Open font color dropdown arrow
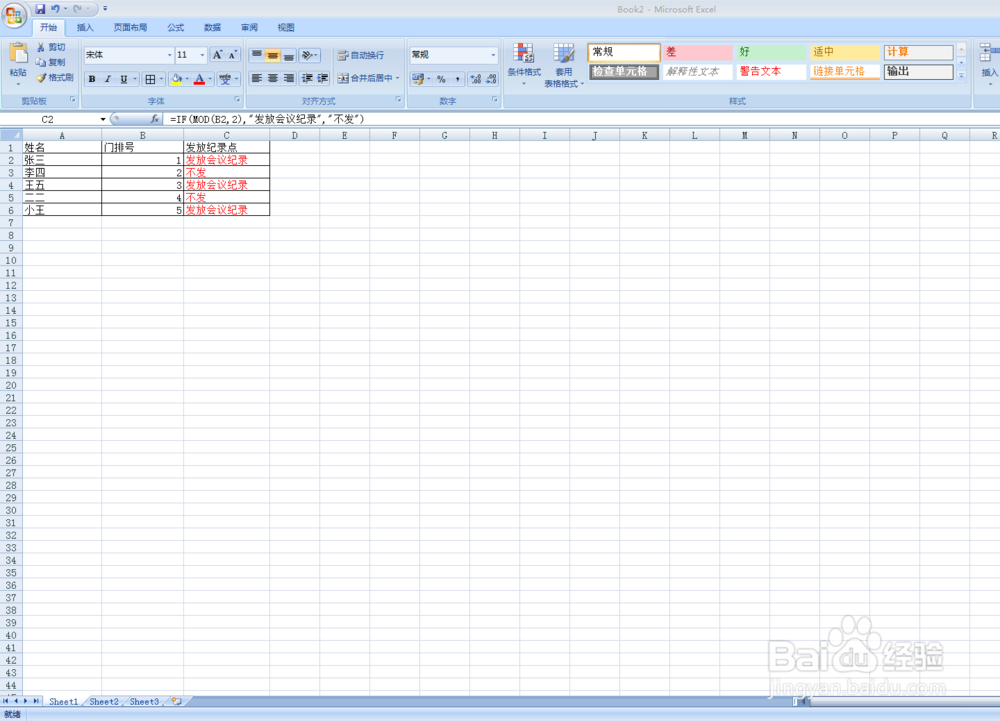This screenshot has width=1000, height=722. [210, 79]
